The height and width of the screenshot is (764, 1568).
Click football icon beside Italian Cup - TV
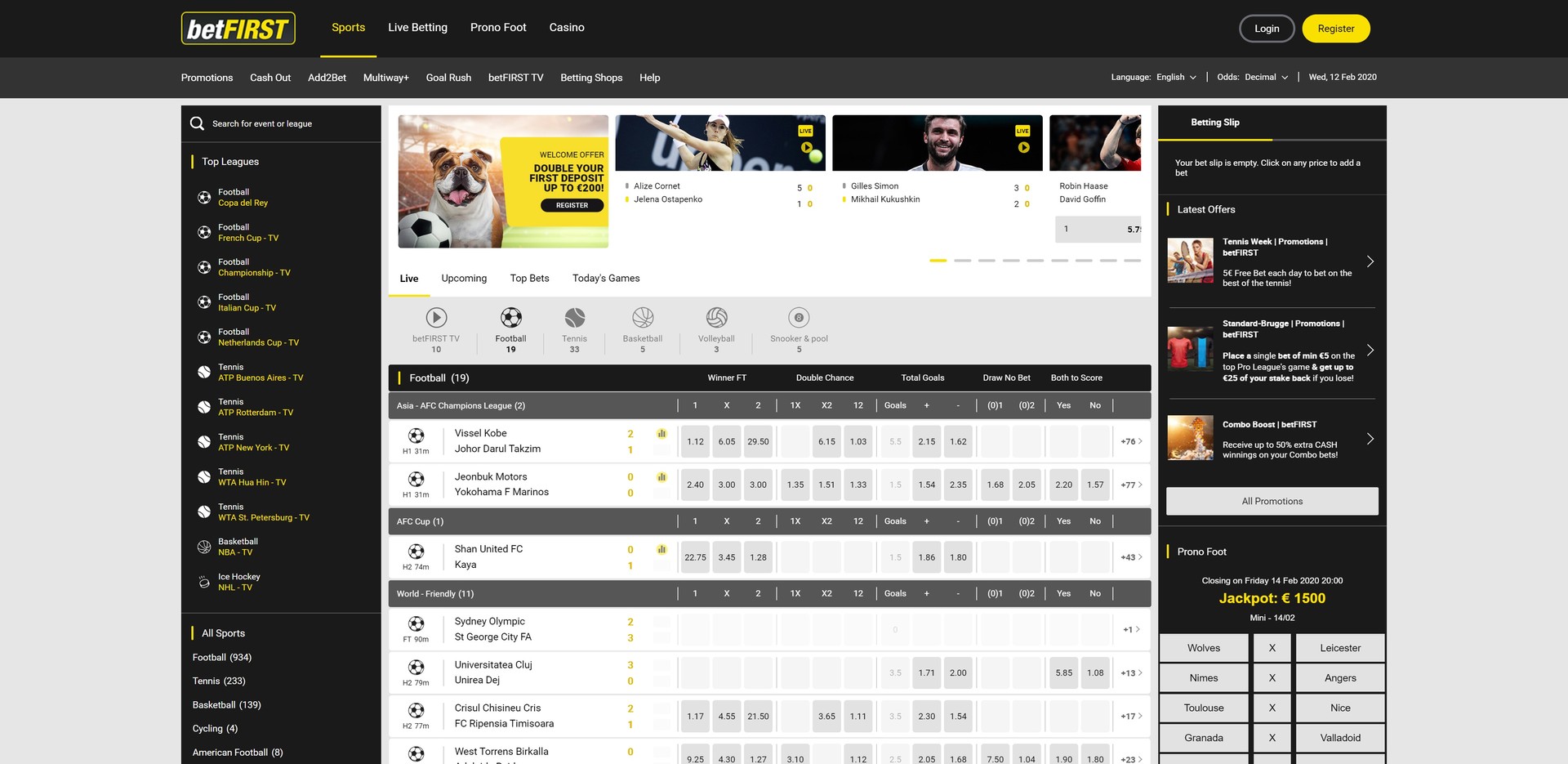[204, 302]
